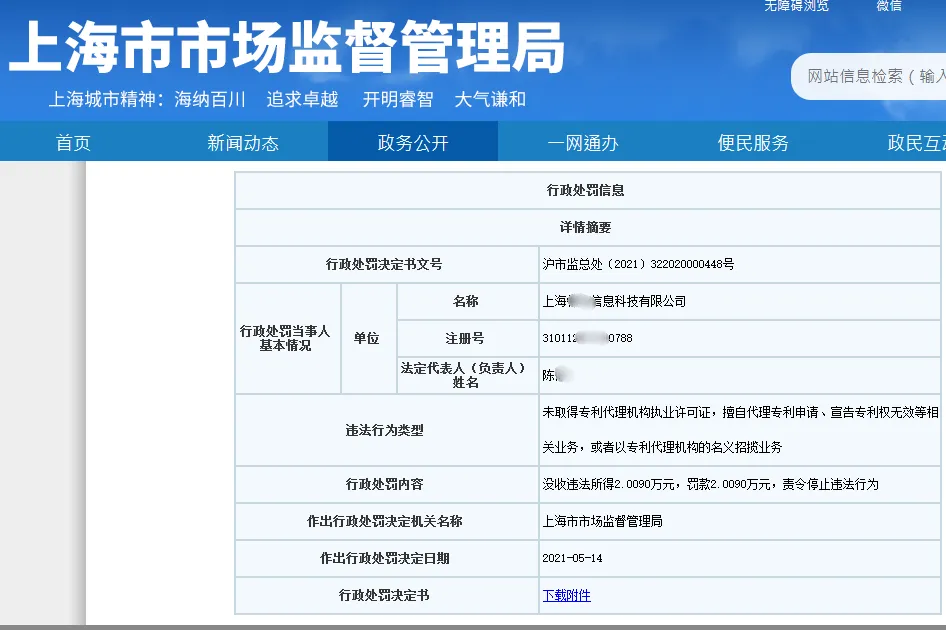
Task: Click the decision number 沪市监总处（2021）322020000448号
Action: 638,264
